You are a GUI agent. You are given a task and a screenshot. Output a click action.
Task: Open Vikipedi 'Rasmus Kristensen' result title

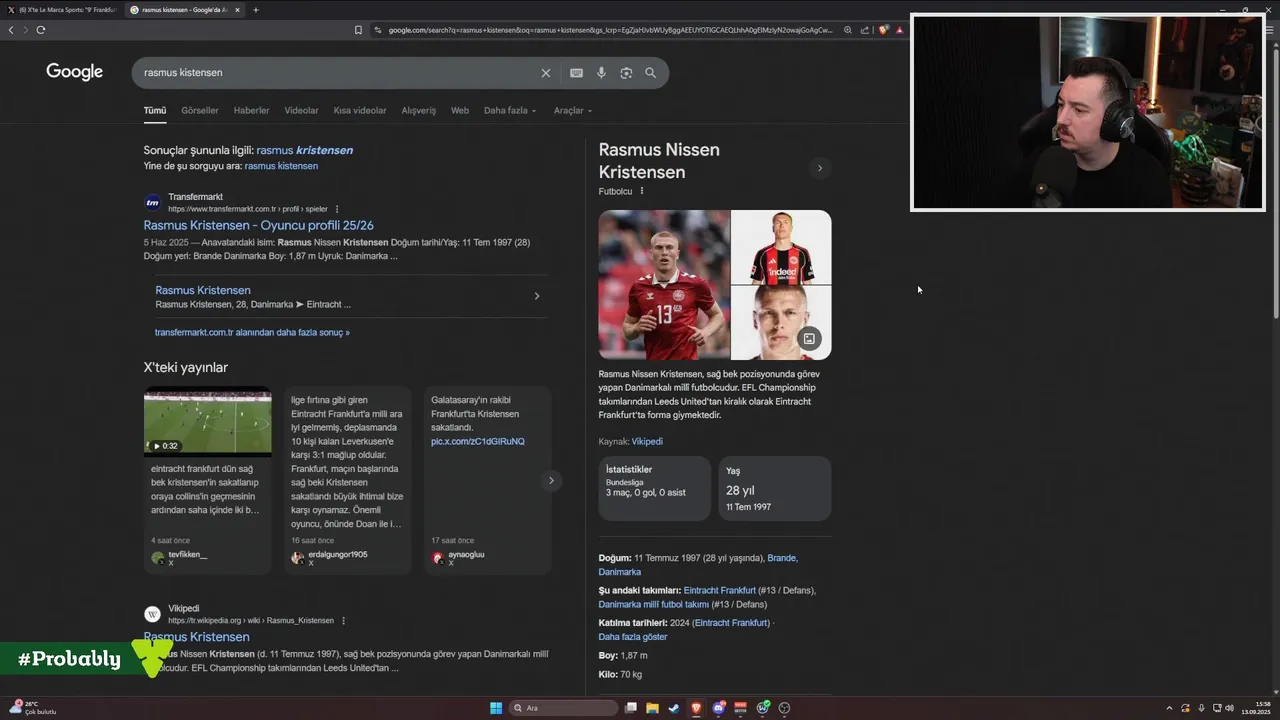tap(197, 637)
